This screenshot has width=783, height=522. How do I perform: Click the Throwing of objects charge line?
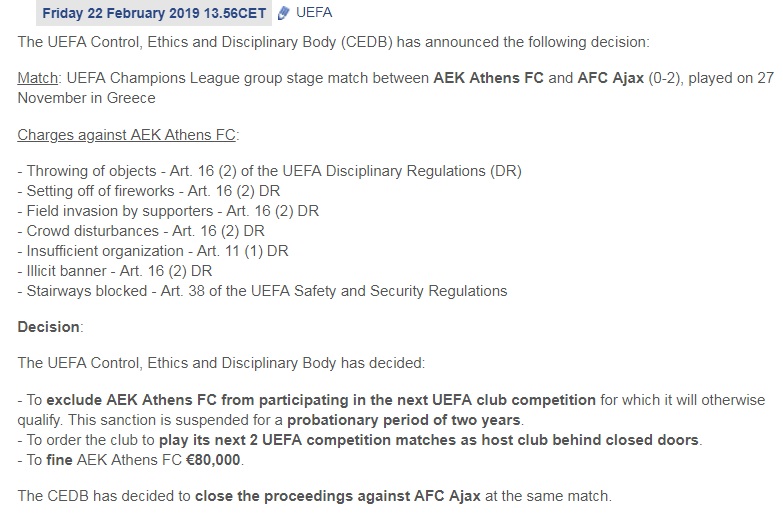(270, 171)
